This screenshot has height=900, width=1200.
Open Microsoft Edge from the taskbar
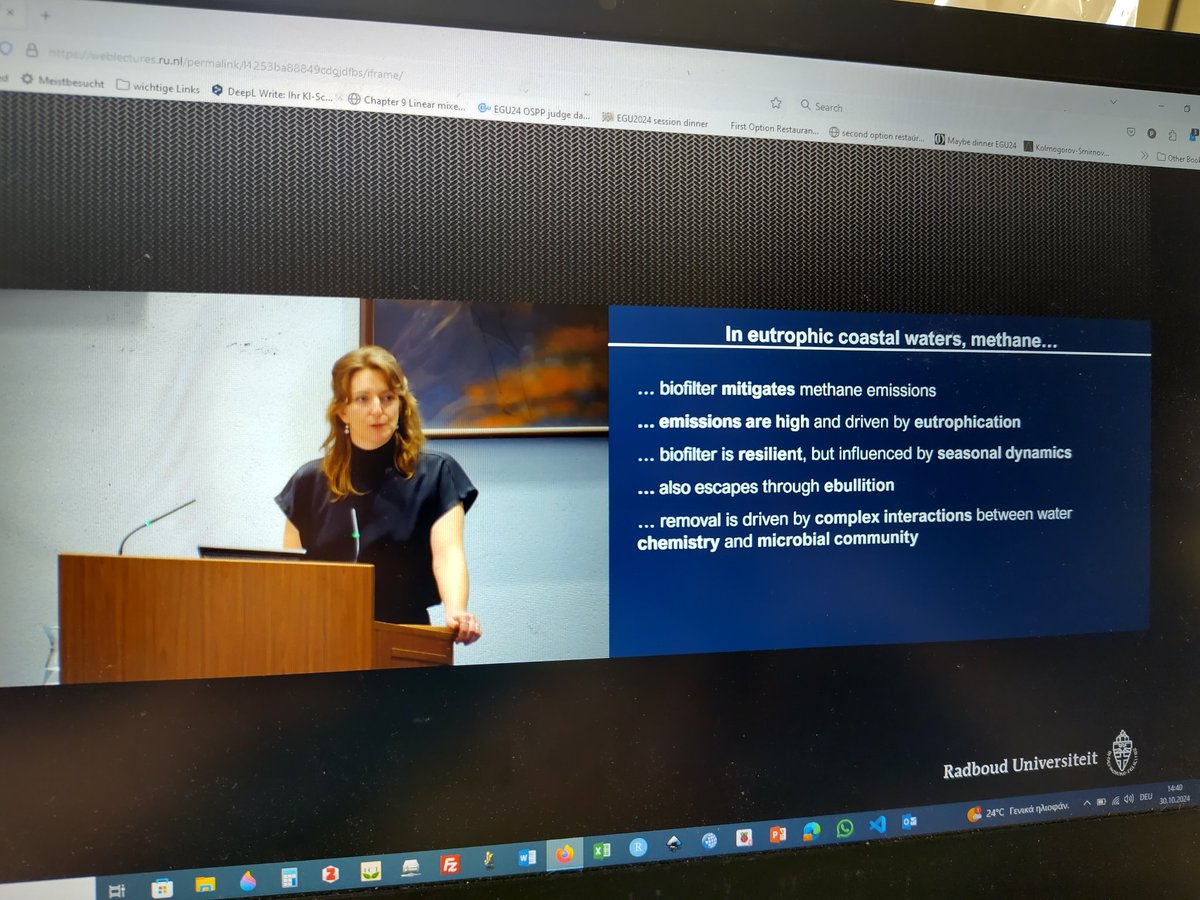click(811, 830)
